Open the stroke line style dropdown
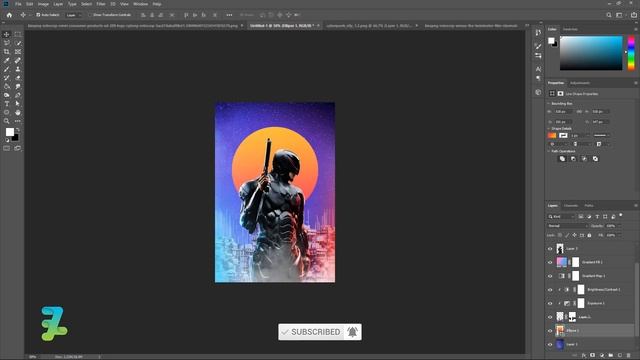This screenshot has width=640, height=360. tap(601, 136)
